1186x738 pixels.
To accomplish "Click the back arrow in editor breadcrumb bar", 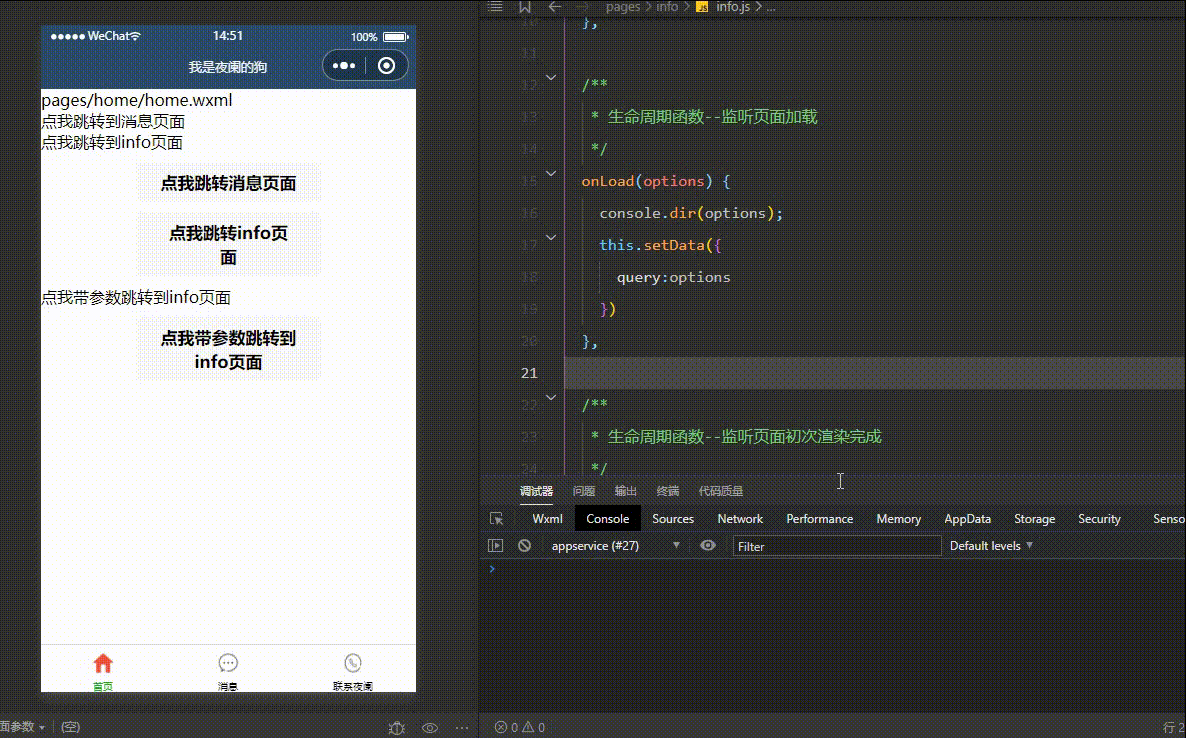I will pyautogui.click(x=554, y=7).
